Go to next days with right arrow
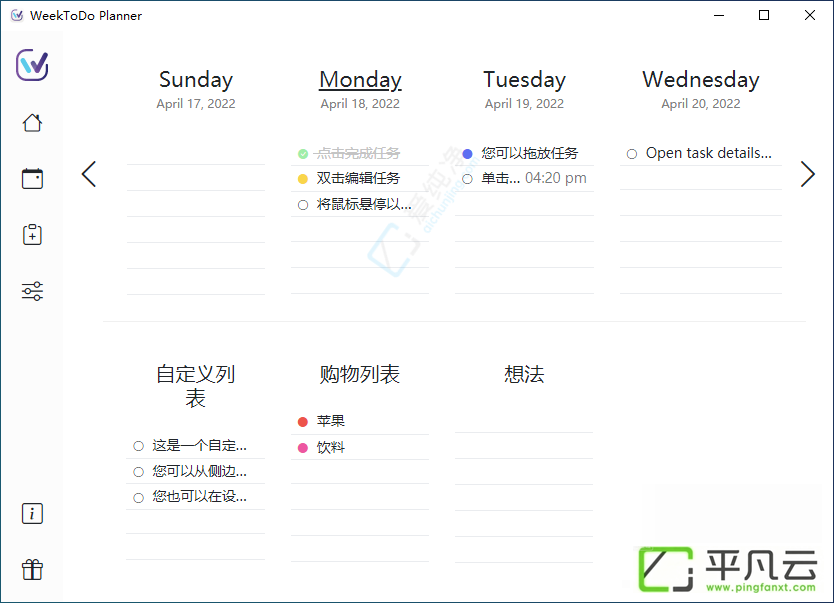 tap(807, 174)
